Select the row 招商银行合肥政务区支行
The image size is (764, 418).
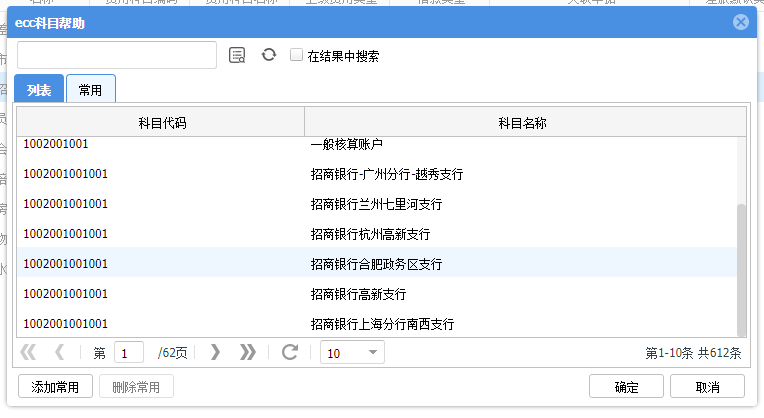pyautogui.click(x=377, y=264)
